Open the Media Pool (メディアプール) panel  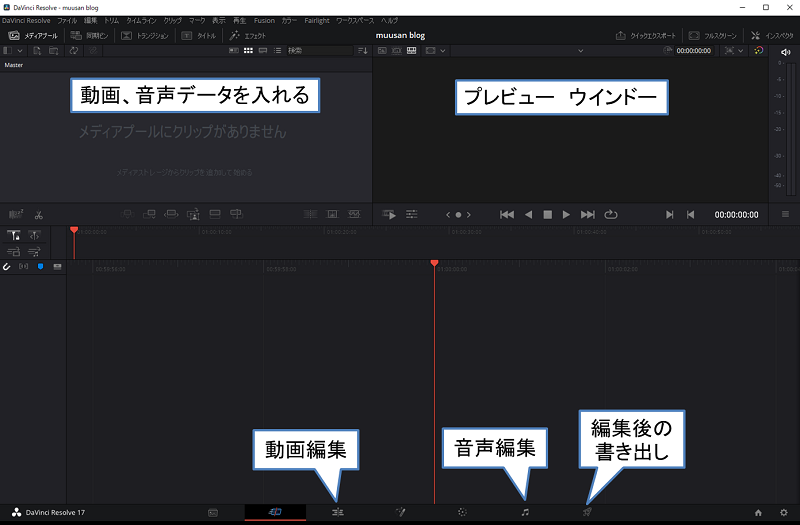point(33,36)
